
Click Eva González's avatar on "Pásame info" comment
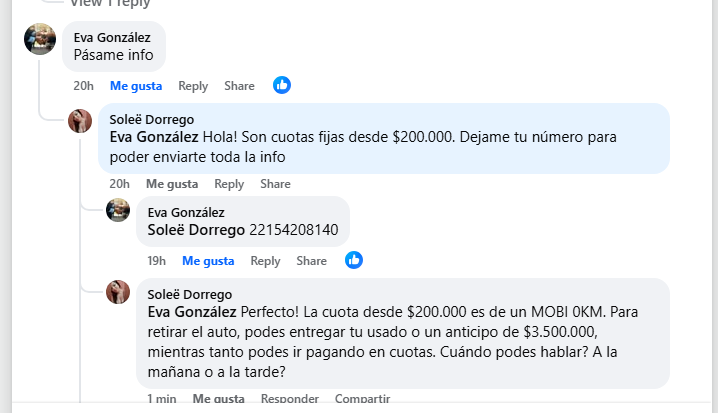tap(40, 39)
